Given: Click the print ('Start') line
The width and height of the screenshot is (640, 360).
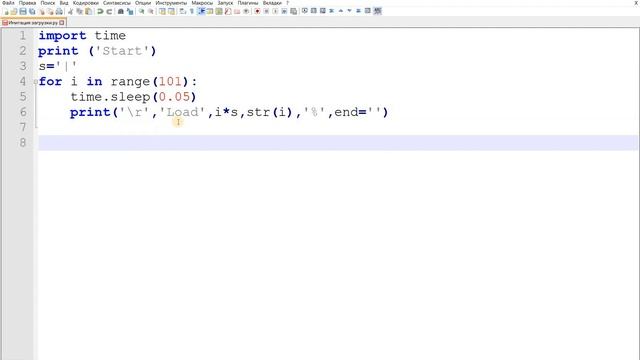Looking at the screenshot, I should click(x=97, y=51).
